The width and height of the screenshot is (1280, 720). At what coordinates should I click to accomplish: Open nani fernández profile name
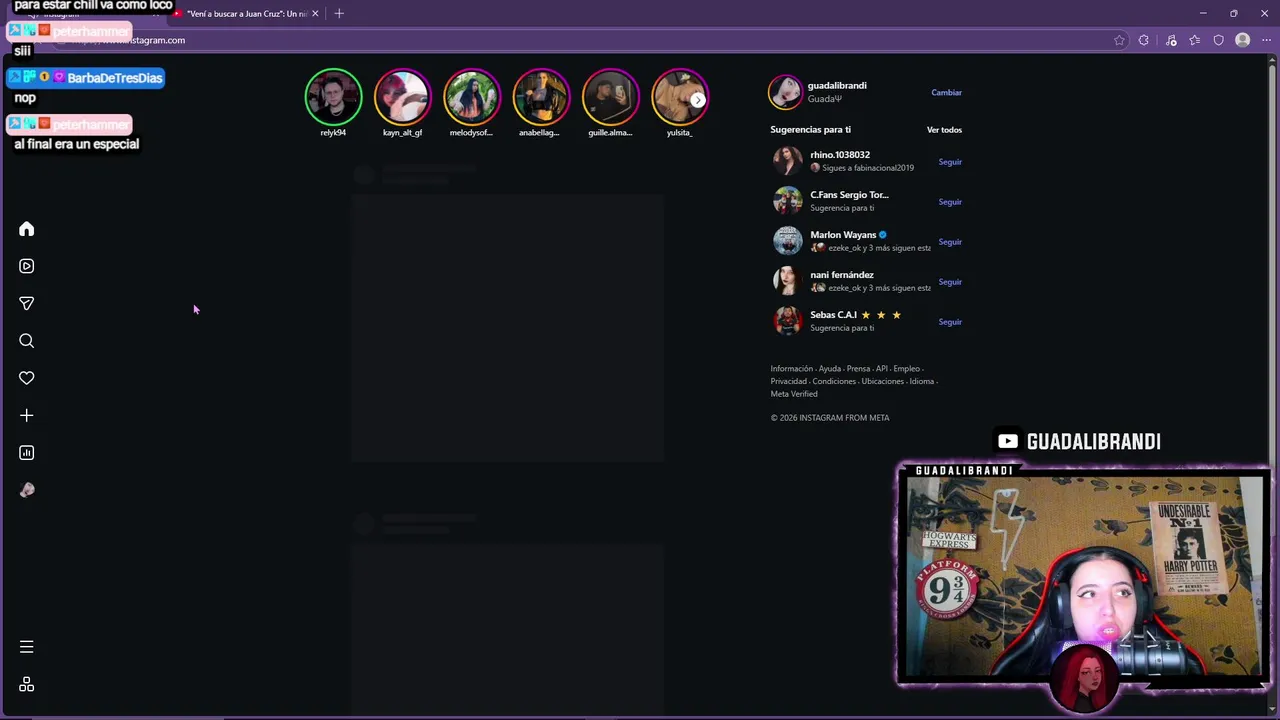(x=842, y=275)
